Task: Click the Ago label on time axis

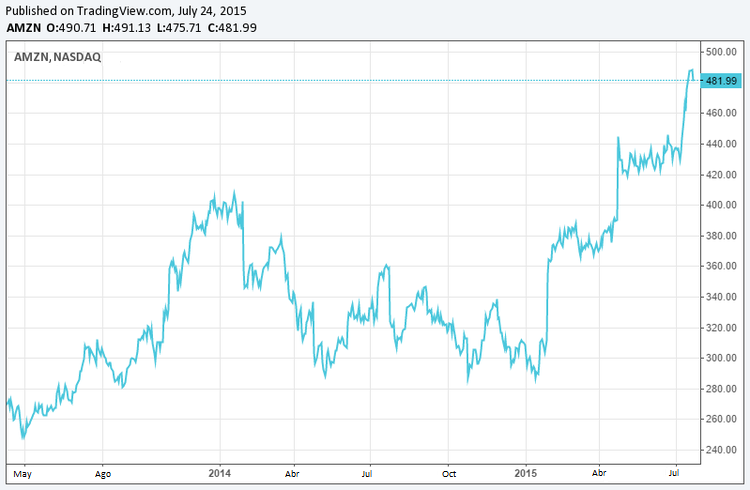Action: (x=102, y=471)
